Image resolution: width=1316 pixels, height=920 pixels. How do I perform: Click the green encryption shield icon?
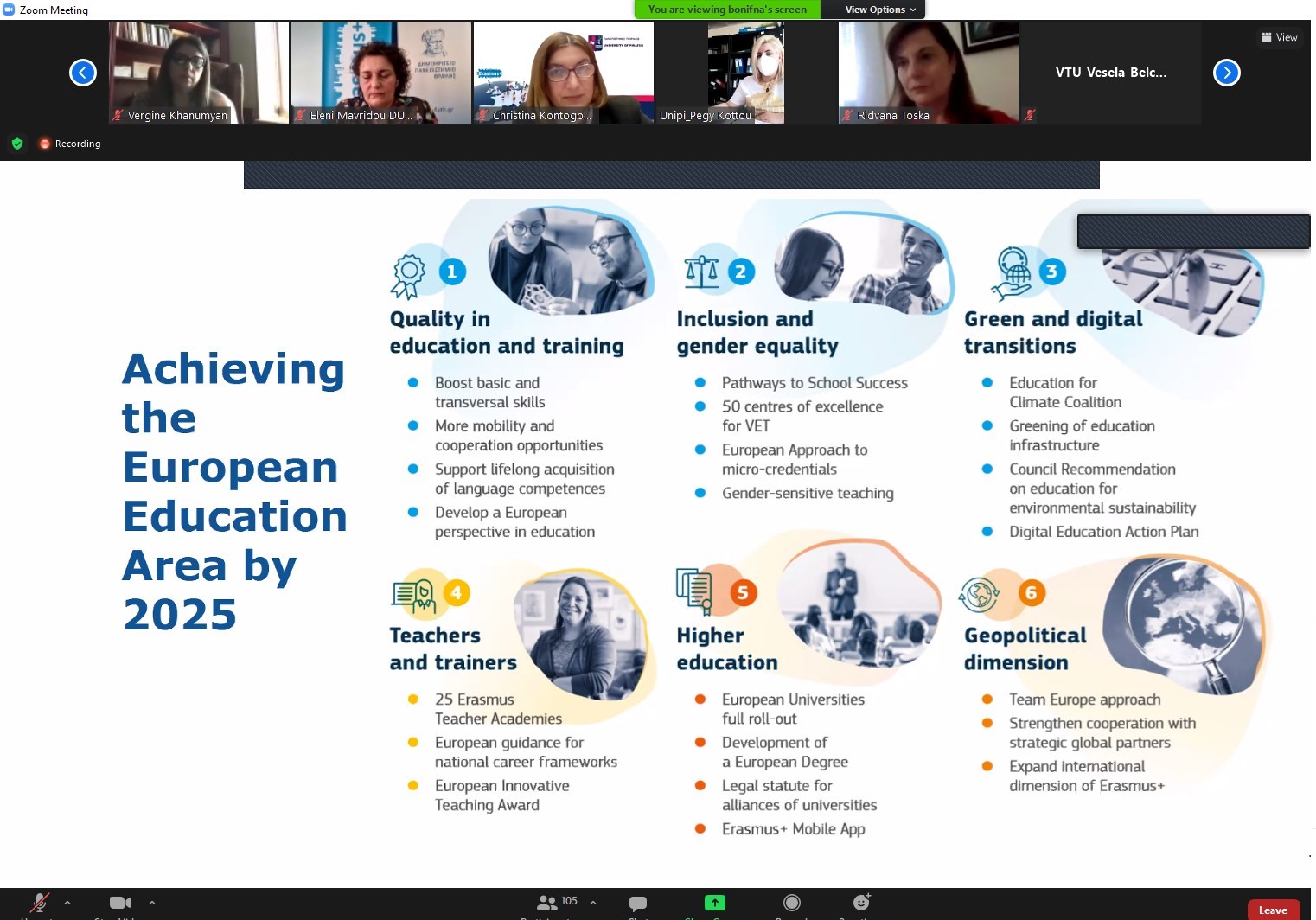pyautogui.click(x=17, y=144)
